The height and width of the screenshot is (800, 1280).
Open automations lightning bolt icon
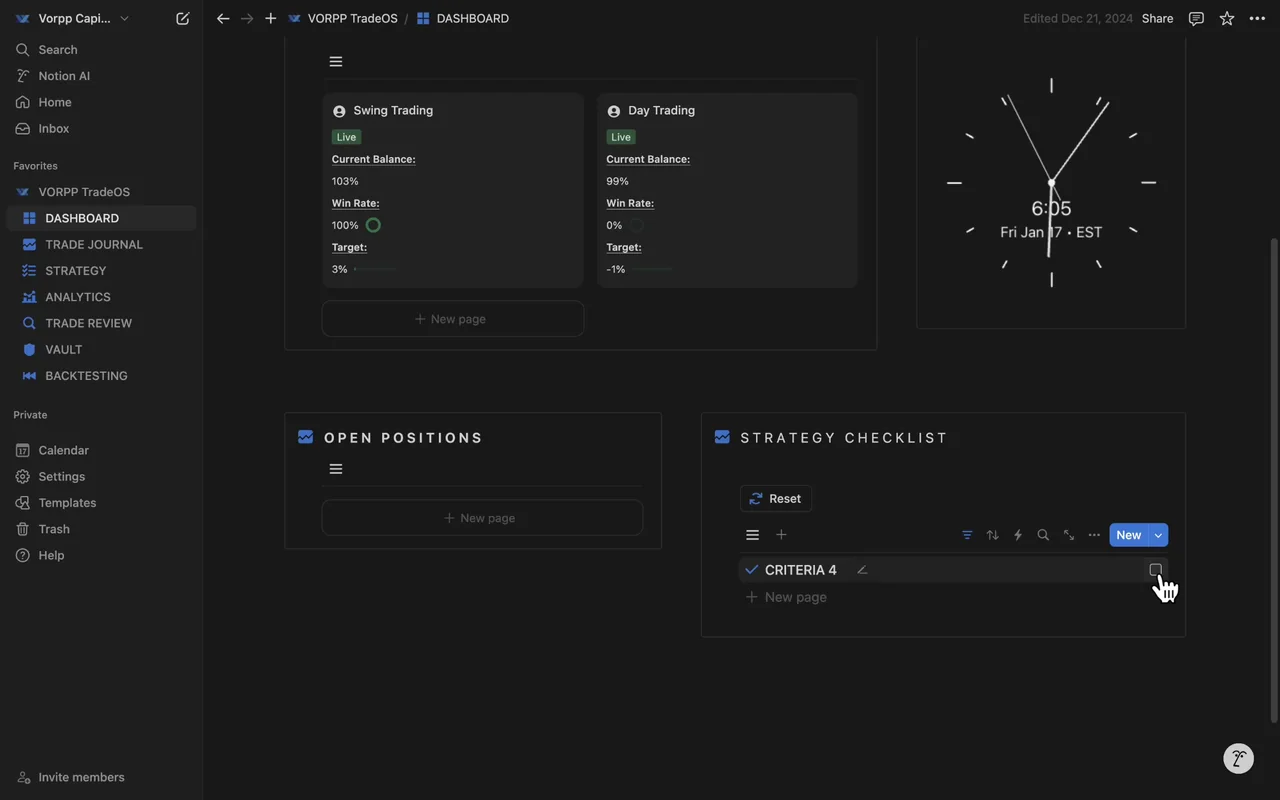tap(1018, 535)
